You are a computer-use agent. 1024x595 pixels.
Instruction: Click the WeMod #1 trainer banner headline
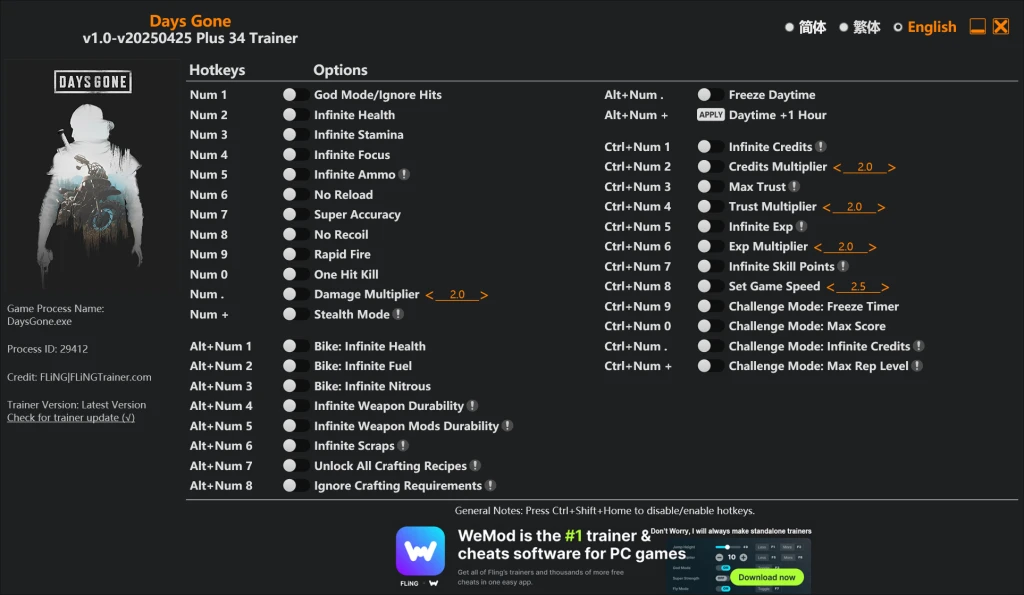(x=571, y=545)
